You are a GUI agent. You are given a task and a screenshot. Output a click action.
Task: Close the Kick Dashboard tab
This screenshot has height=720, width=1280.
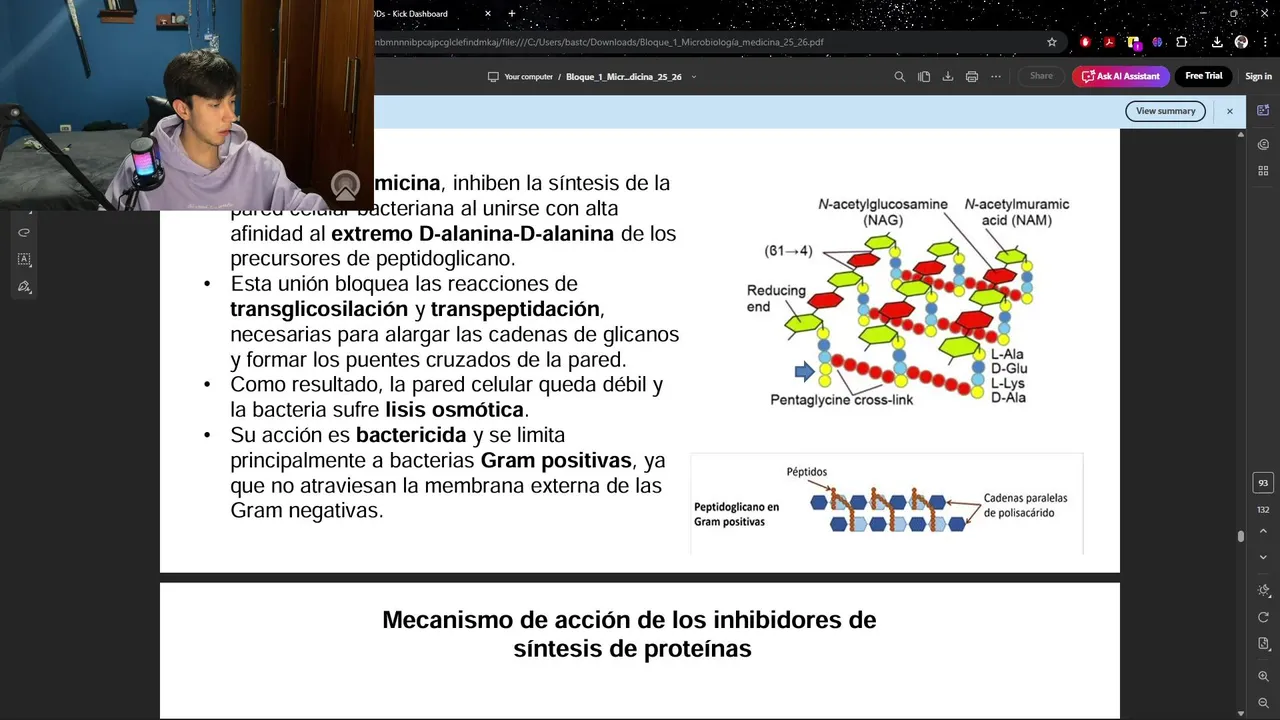pos(488,14)
